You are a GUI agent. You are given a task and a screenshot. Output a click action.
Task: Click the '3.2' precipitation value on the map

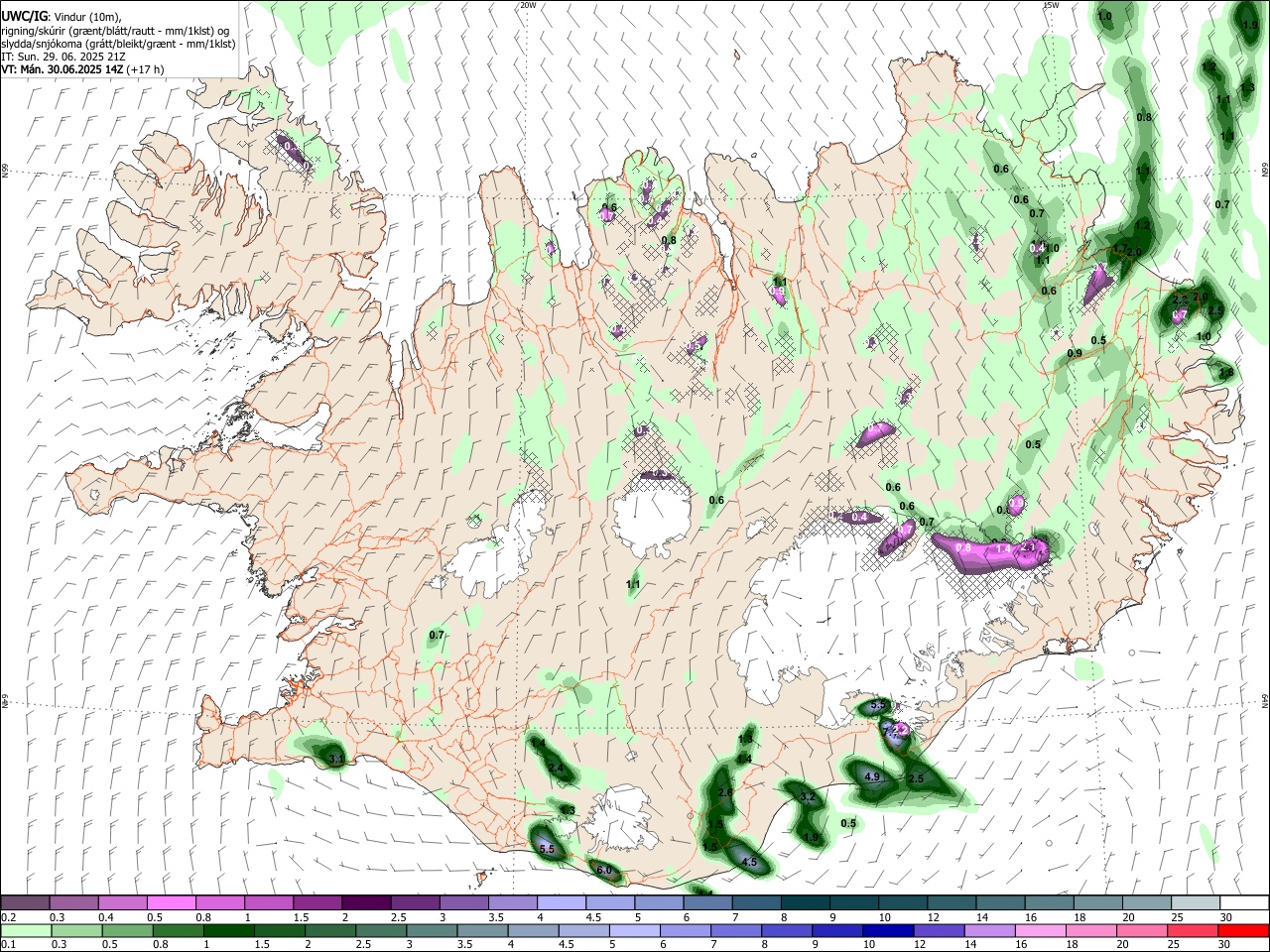click(807, 796)
